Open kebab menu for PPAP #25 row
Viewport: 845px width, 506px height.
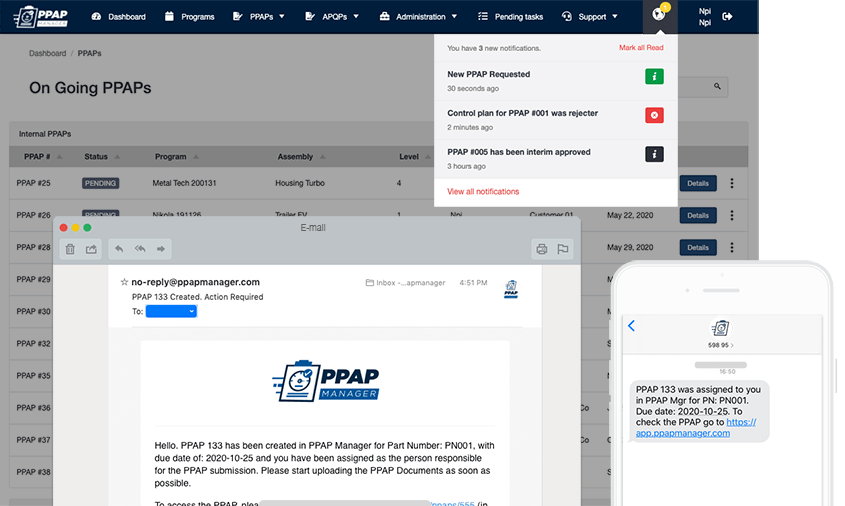(x=732, y=183)
